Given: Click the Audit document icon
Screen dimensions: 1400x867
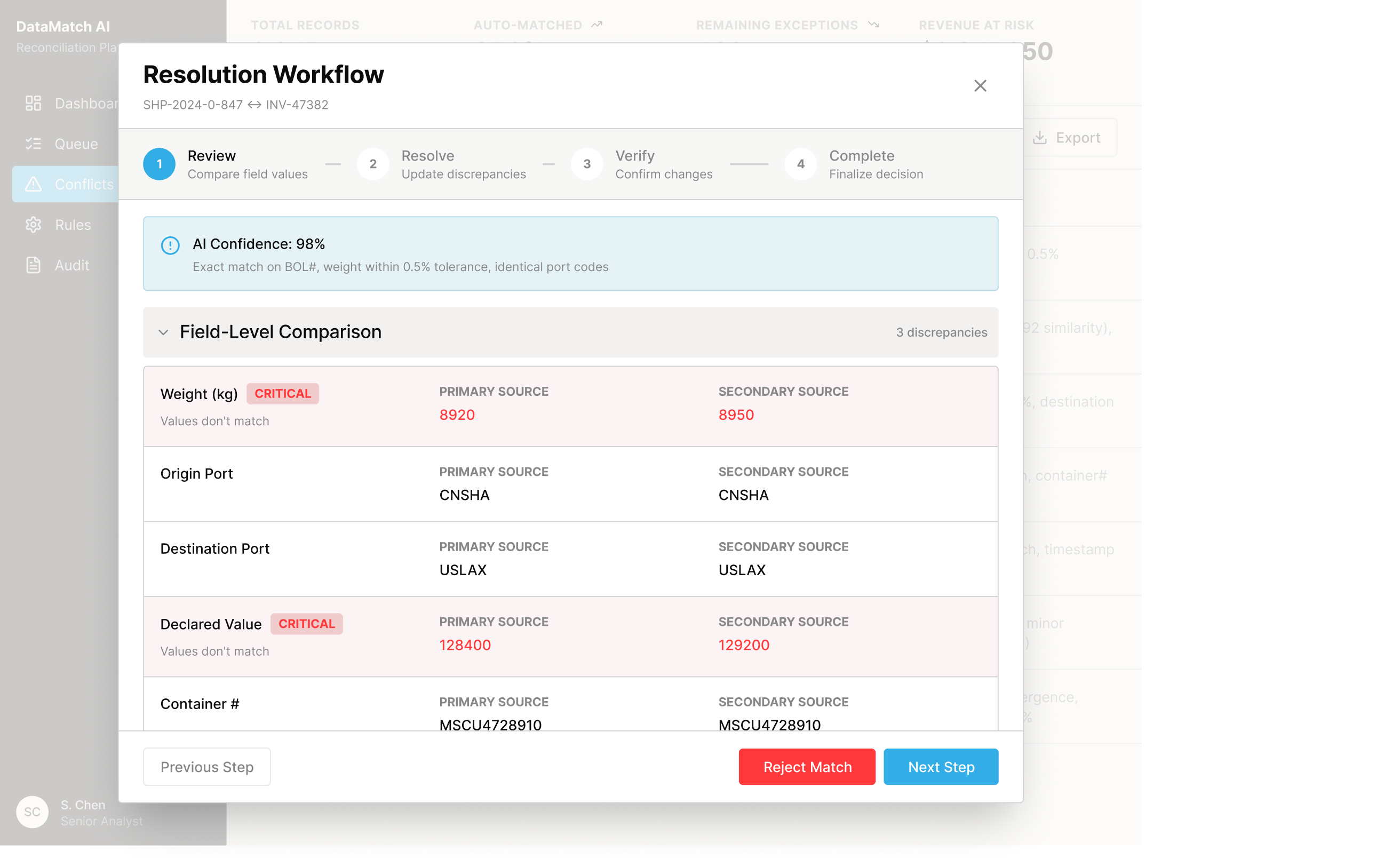Looking at the screenshot, I should tap(33, 265).
